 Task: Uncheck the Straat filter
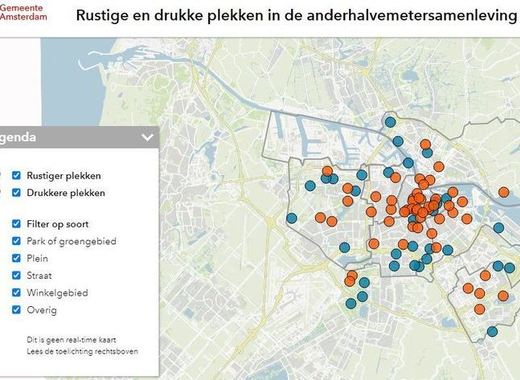pyautogui.click(x=16, y=275)
